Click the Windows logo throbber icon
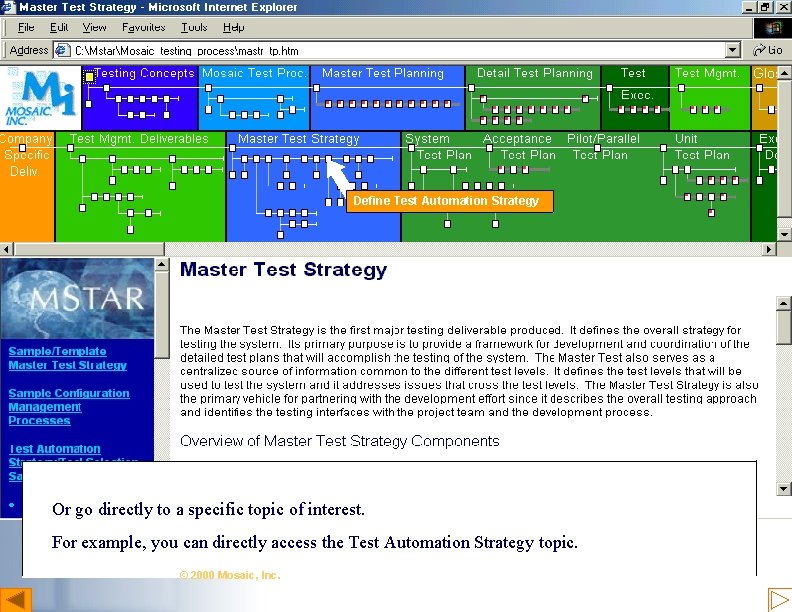This screenshot has height=612, width=792. (772, 28)
